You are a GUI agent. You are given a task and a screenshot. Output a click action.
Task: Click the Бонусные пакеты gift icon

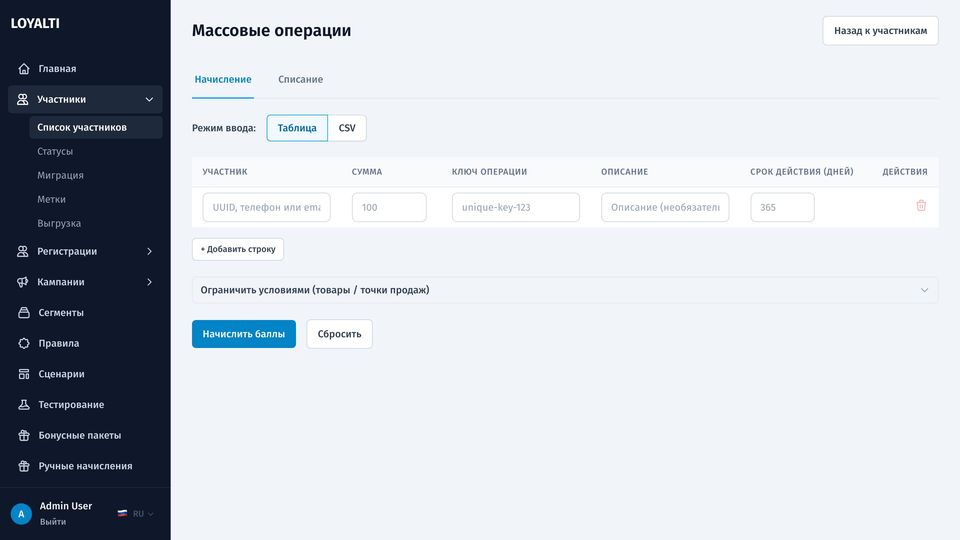(24, 435)
